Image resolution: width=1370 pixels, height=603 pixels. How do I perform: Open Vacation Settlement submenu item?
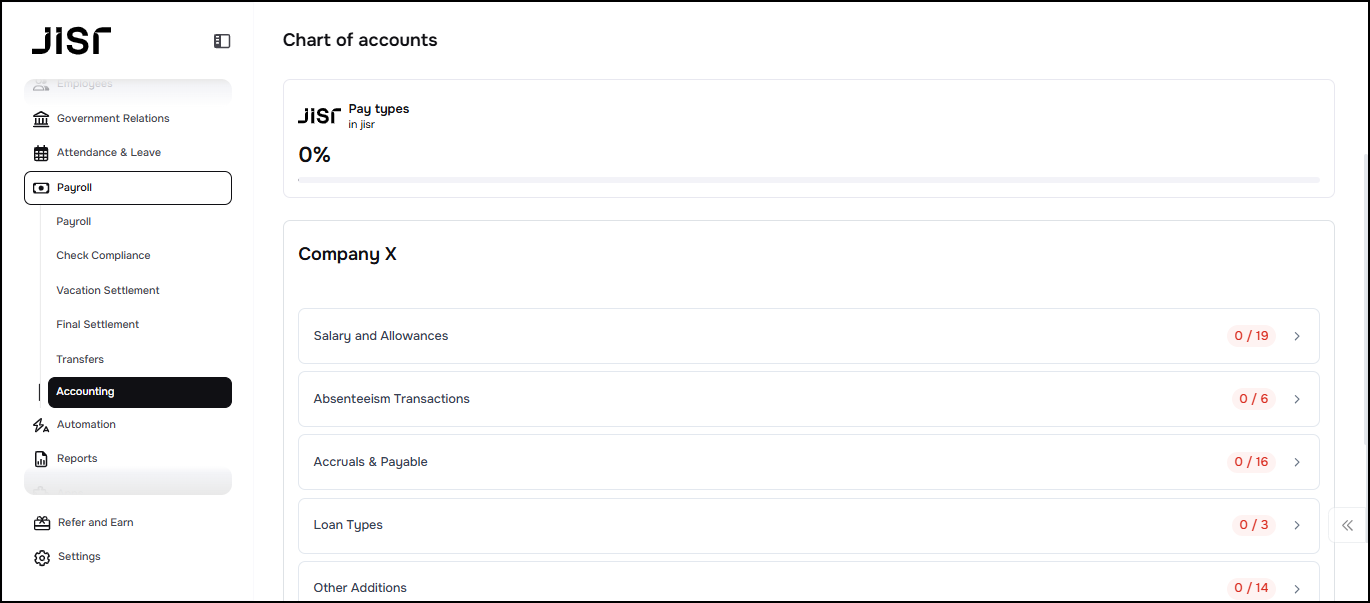point(108,290)
